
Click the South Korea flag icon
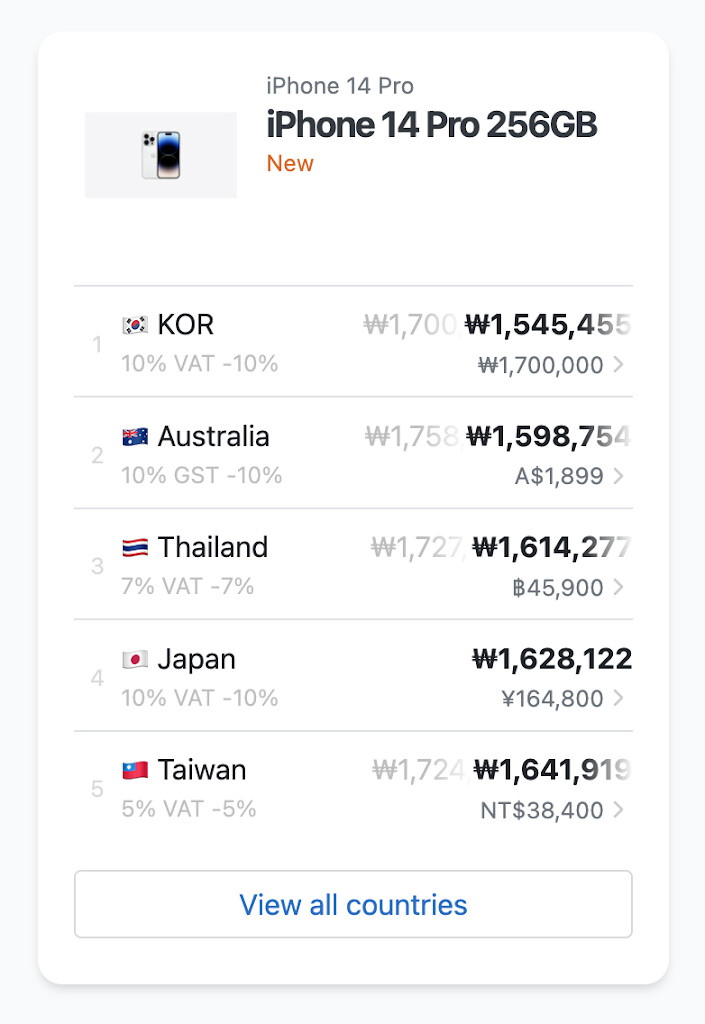tap(135, 325)
